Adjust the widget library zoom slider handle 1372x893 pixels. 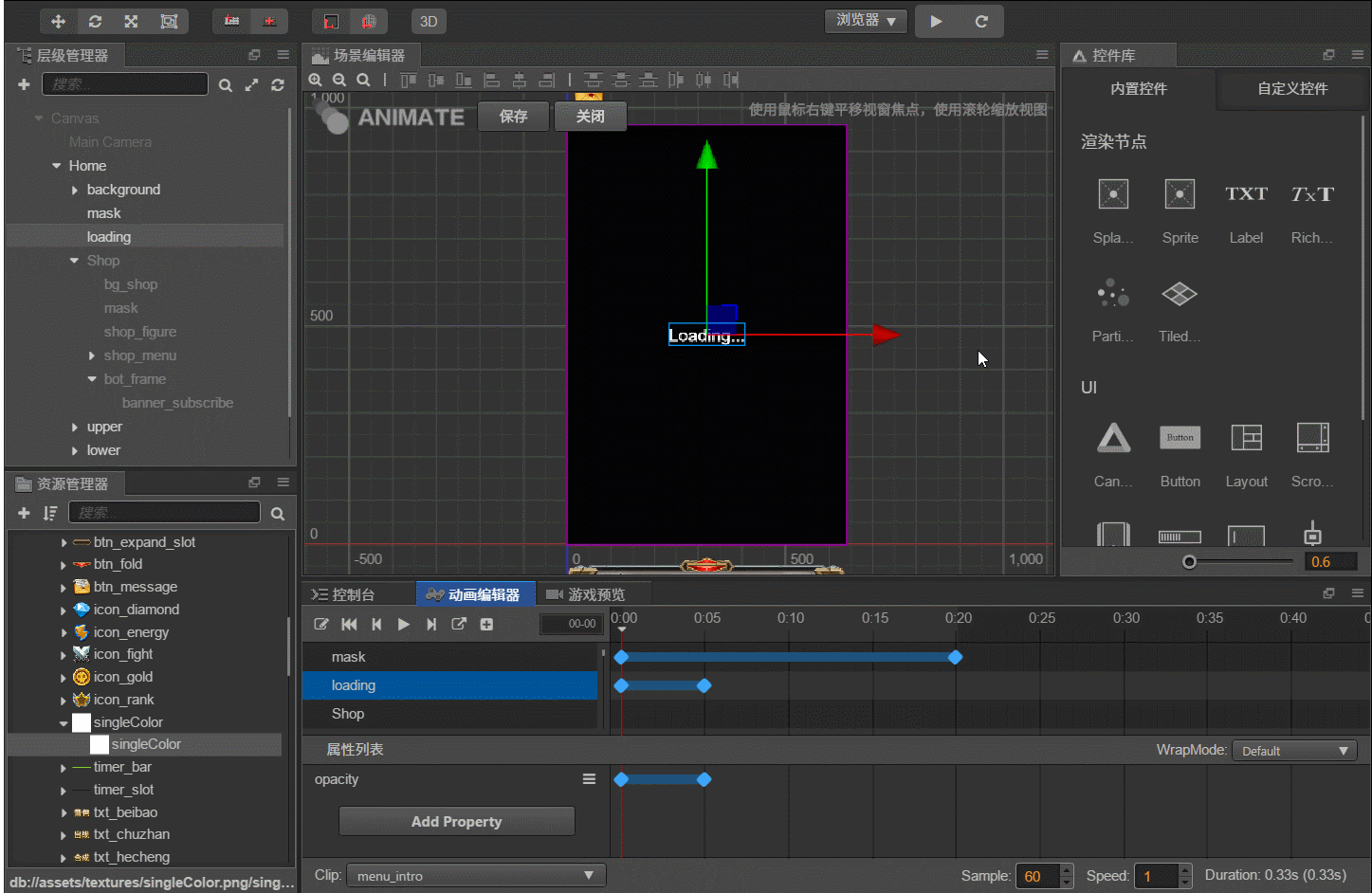(x=1189, y=562)
